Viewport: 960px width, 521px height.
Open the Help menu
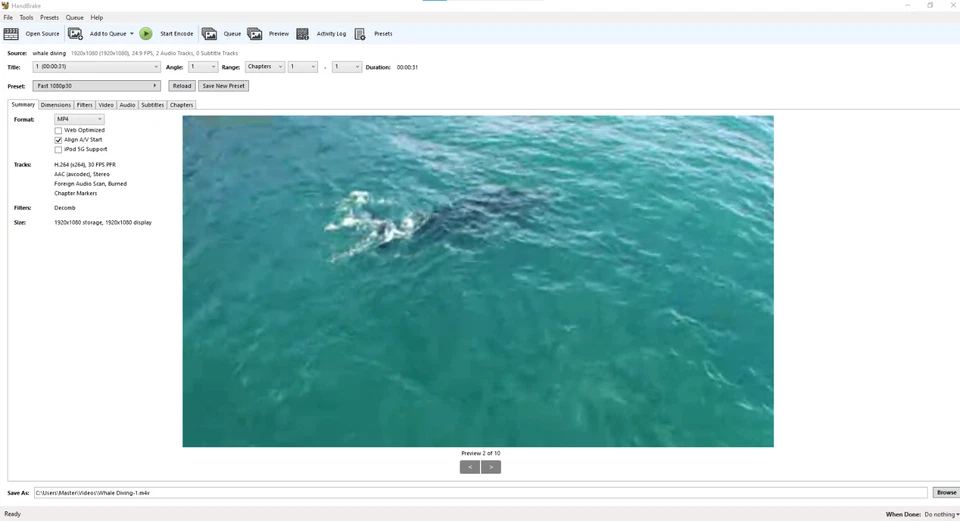coord(97,18)
